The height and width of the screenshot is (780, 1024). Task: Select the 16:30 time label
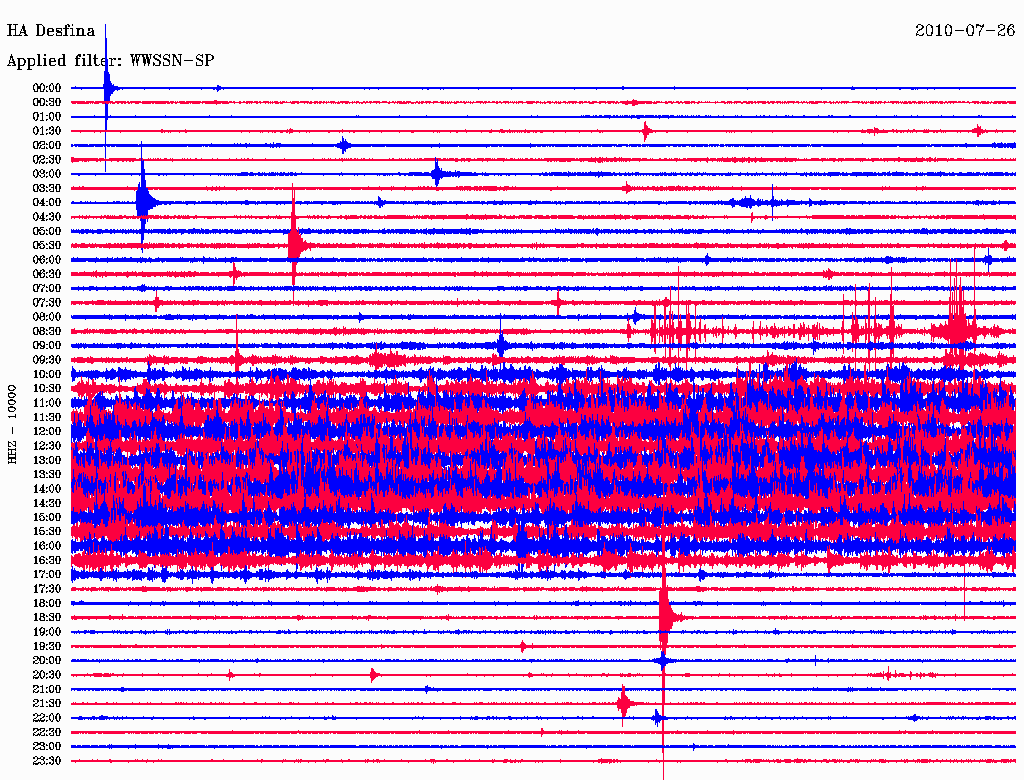tap(47, 561)
